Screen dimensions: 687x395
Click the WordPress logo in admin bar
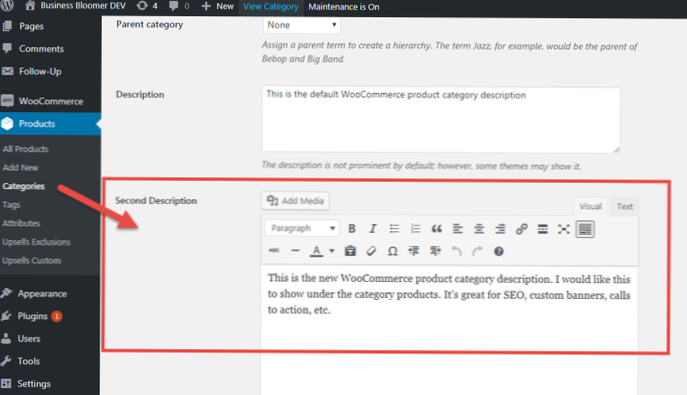(x=7, y=6)
